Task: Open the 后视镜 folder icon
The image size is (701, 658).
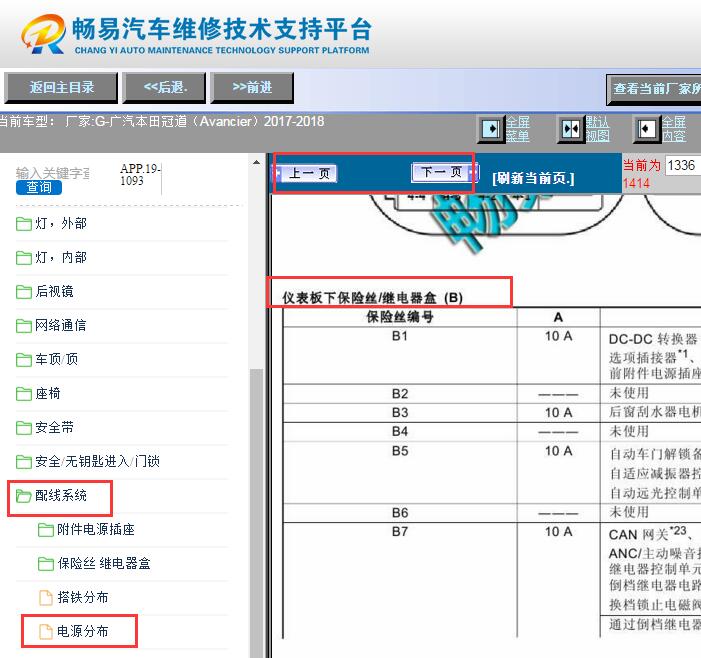Action: [x=23, y=291]
